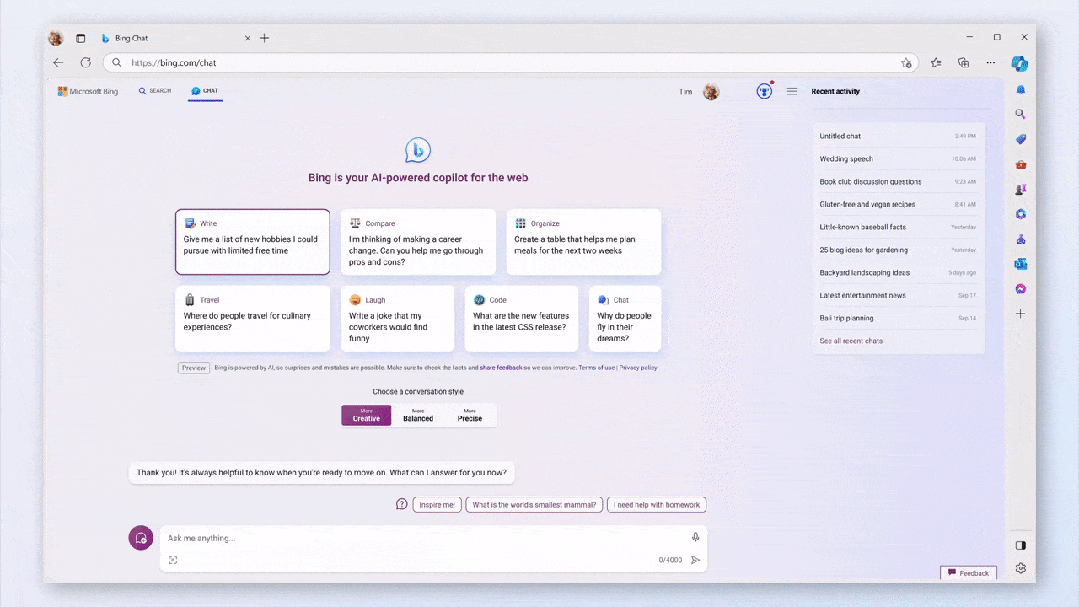This screenshot has width=1079, height=607.
Task: Open the Terms of use link
Action: tap(597, 368)
